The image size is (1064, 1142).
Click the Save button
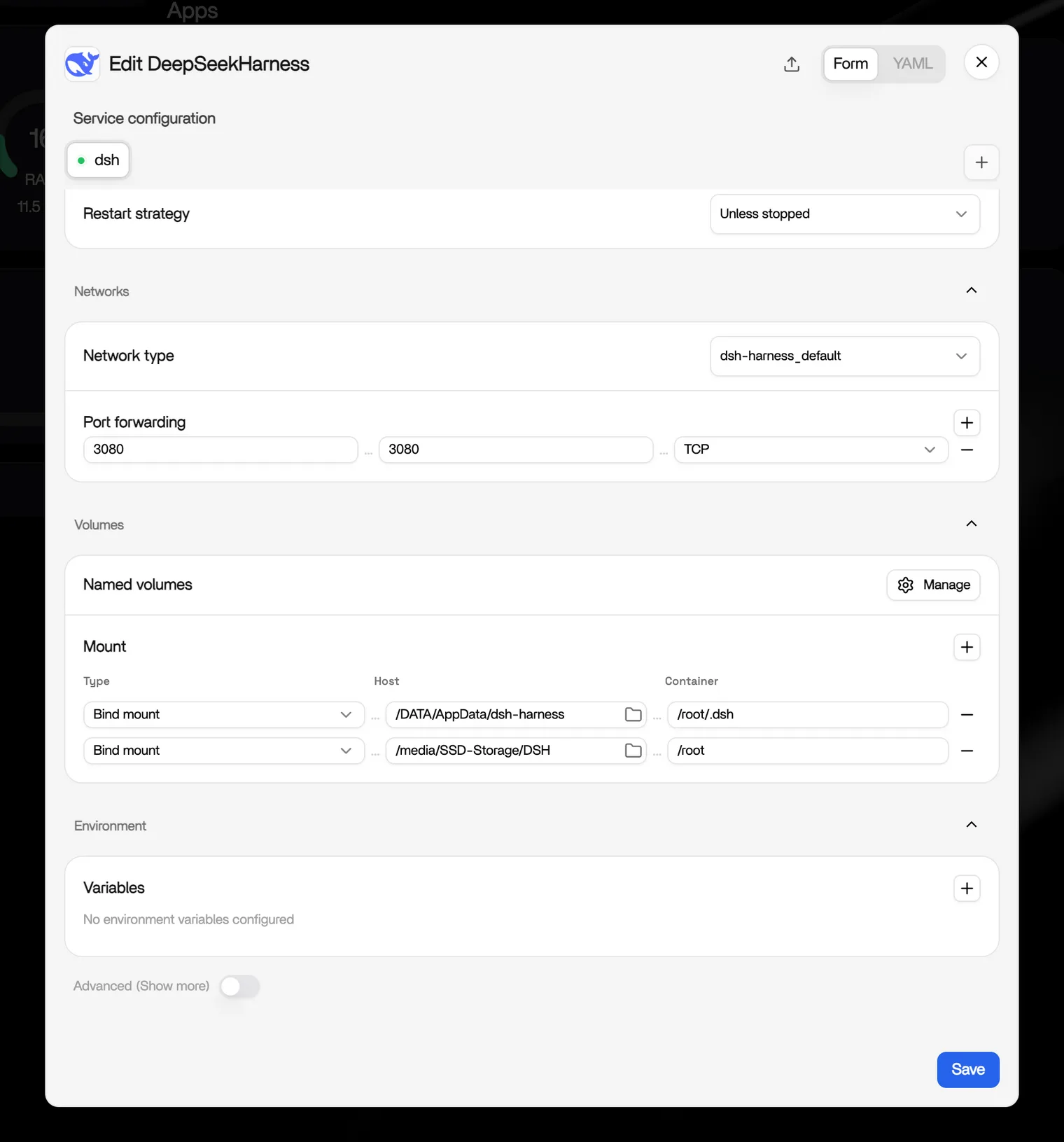pyautogui.click(x=967, y=1070)
